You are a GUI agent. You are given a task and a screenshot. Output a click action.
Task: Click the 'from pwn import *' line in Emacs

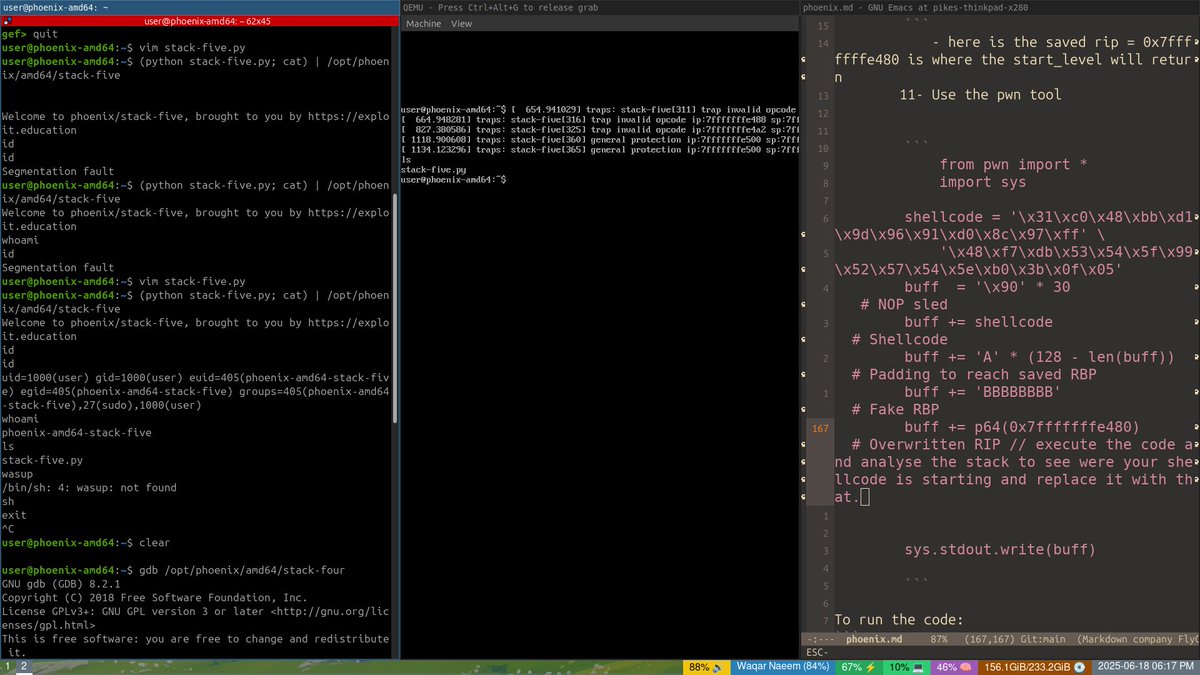[1013, 164]
